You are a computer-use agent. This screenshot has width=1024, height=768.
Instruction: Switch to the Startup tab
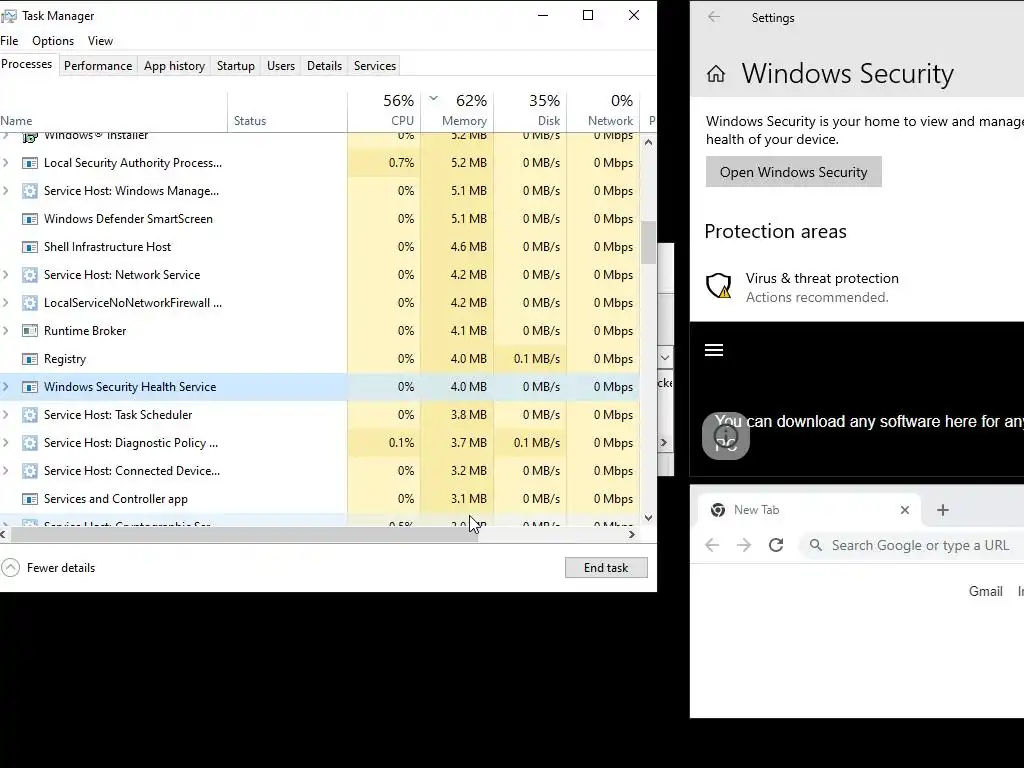[236, 66]
